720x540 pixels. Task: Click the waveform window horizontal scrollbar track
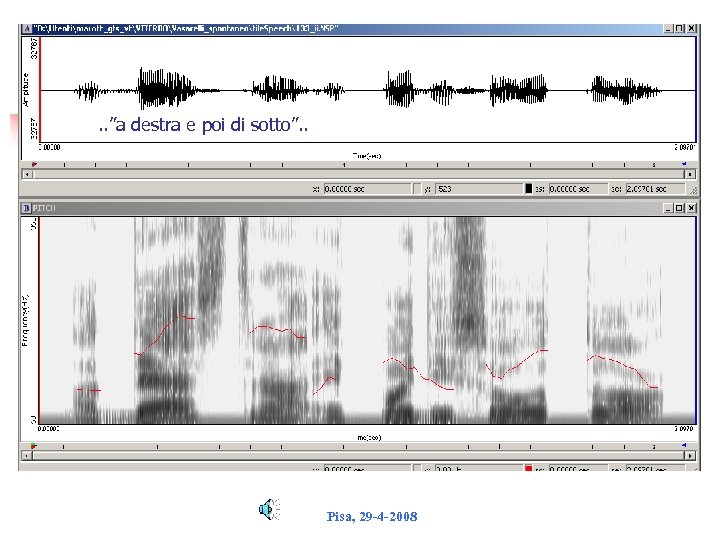[x=359, y=174]
